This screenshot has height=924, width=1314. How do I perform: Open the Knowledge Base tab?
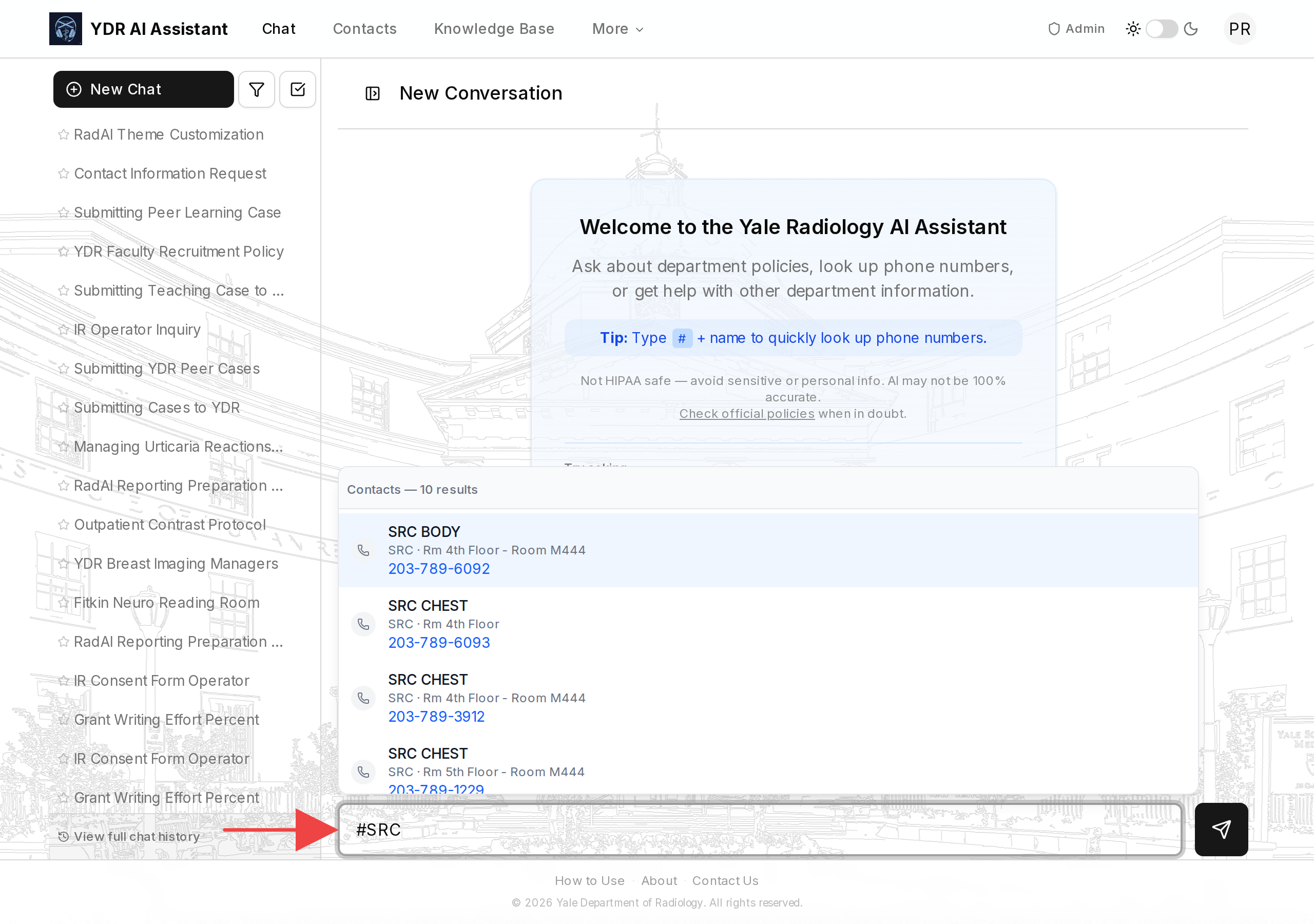pyautogui.click(x=494, y=29)
